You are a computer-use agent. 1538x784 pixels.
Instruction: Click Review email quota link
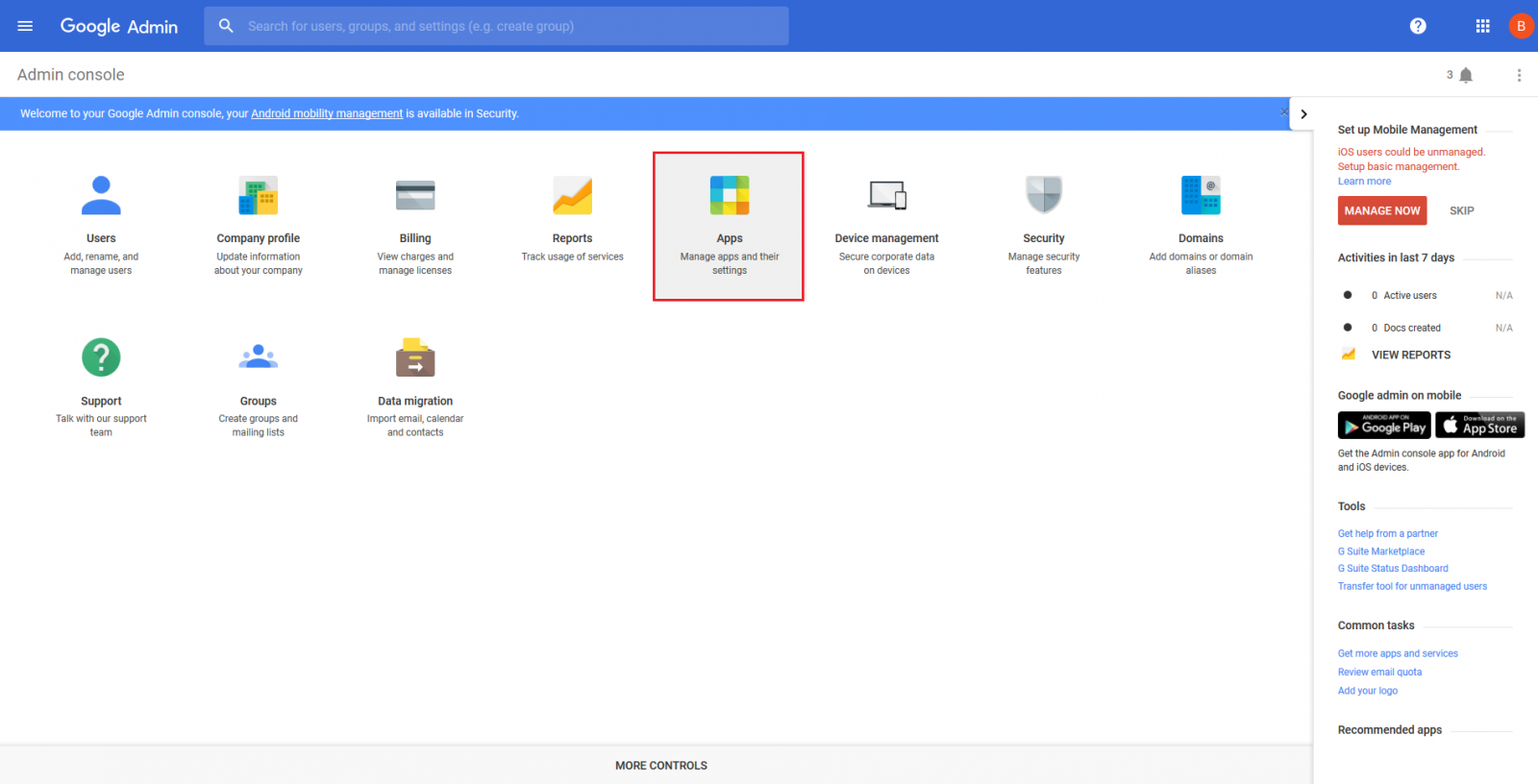click(1379, 673)
